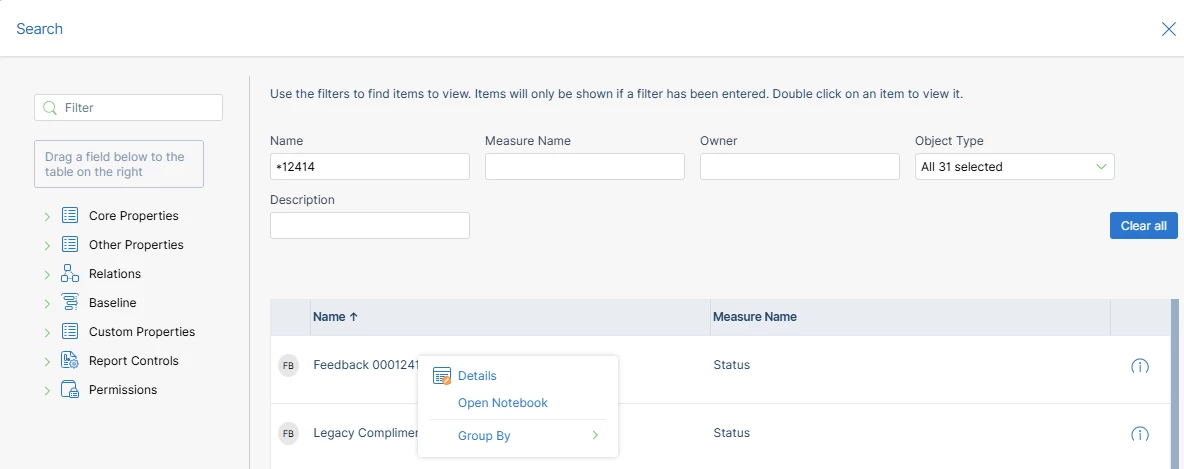The width and height of the screenshot is (1184, 469).
Task: Click the Core Properties list icon
Action: (x=70, y=216)
